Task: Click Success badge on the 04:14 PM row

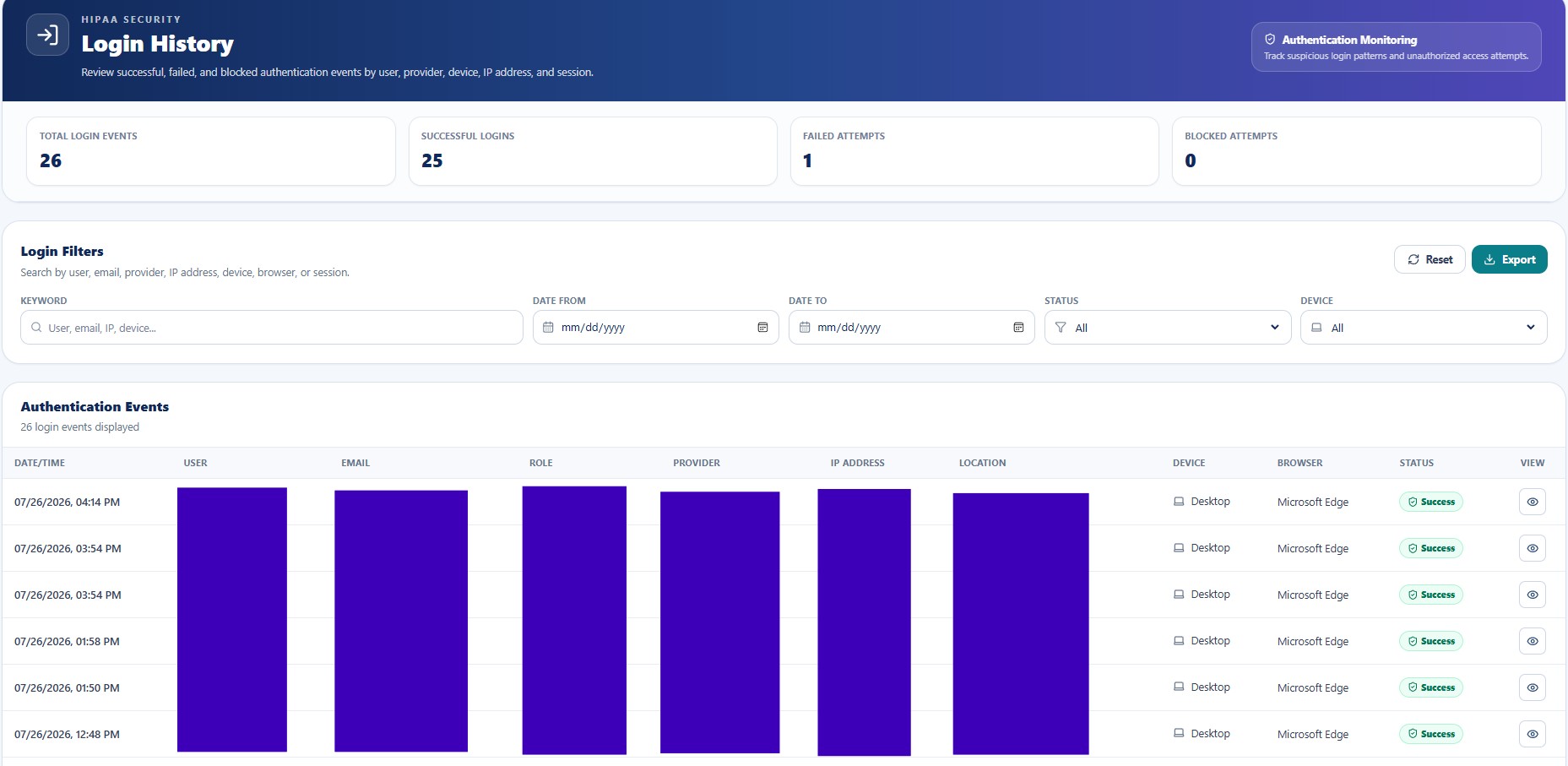Action: tap(1431, 502)
